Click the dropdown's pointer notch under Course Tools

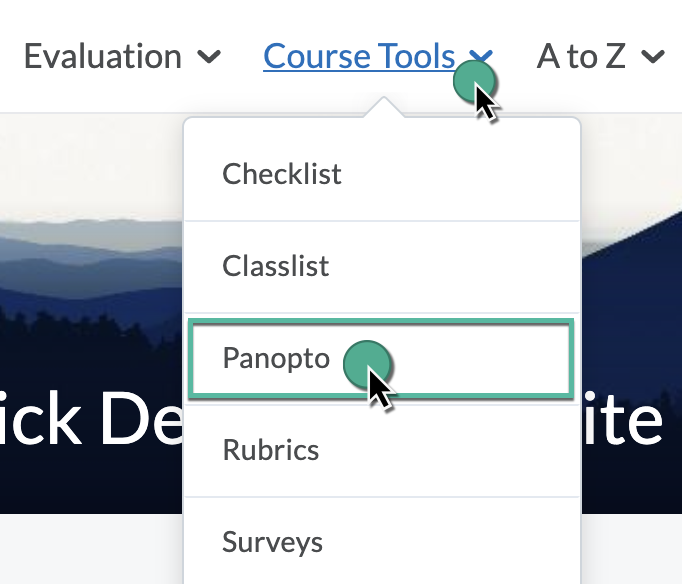(x=381, y=108)
